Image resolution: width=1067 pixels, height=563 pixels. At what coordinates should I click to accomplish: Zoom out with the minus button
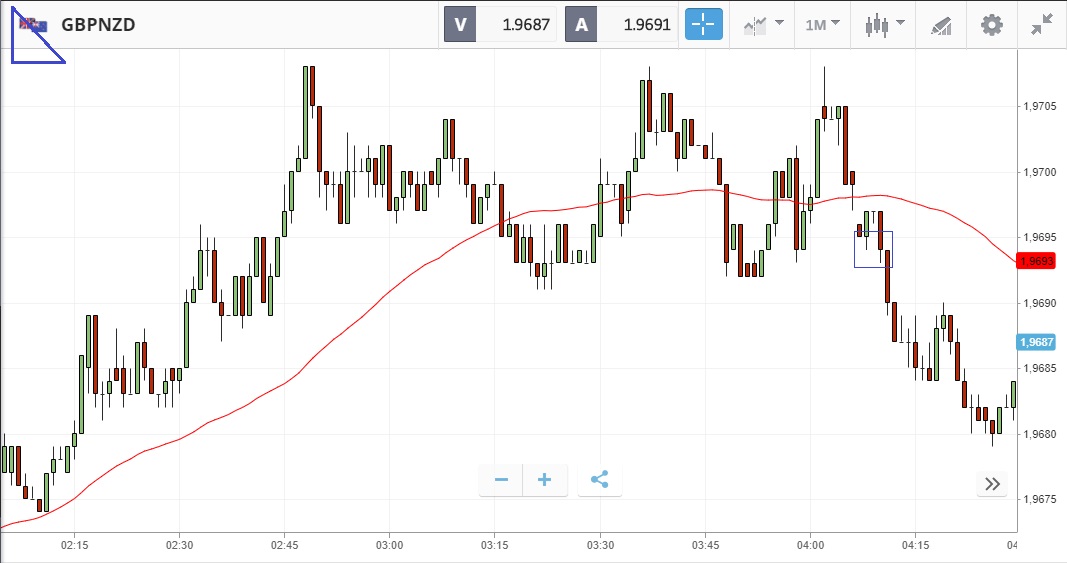click(x=502, y=480)
